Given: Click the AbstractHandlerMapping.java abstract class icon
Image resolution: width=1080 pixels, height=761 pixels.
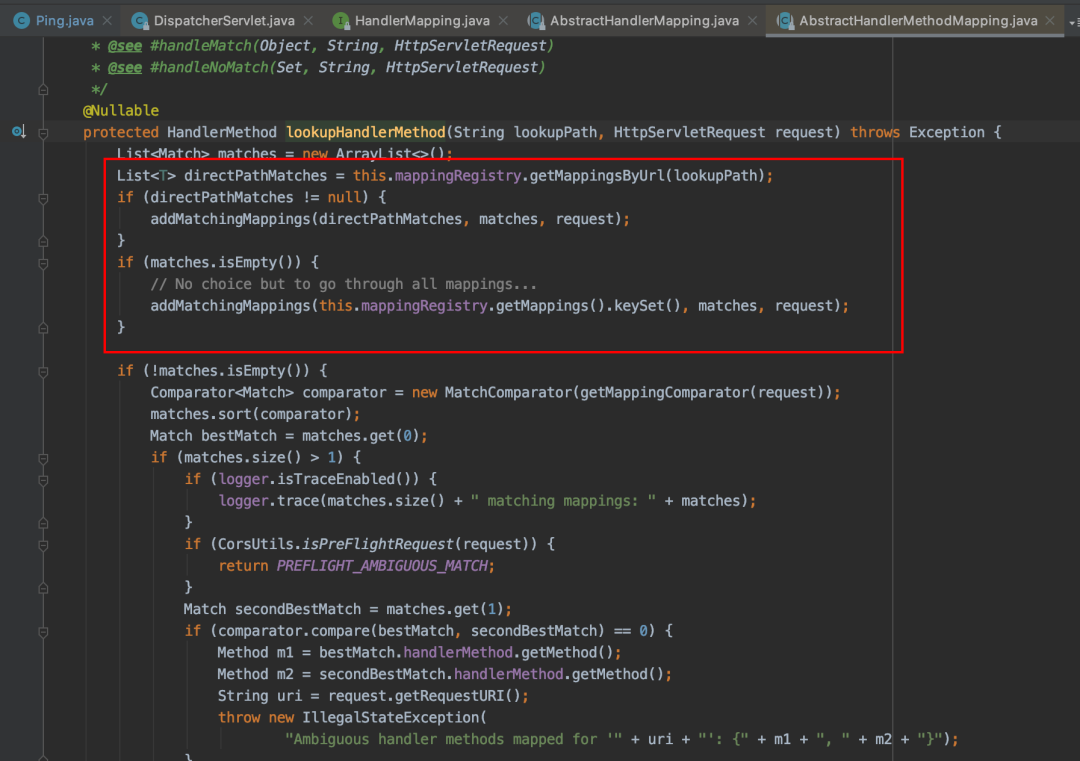Looking at the screenshot, I should 535,20.
